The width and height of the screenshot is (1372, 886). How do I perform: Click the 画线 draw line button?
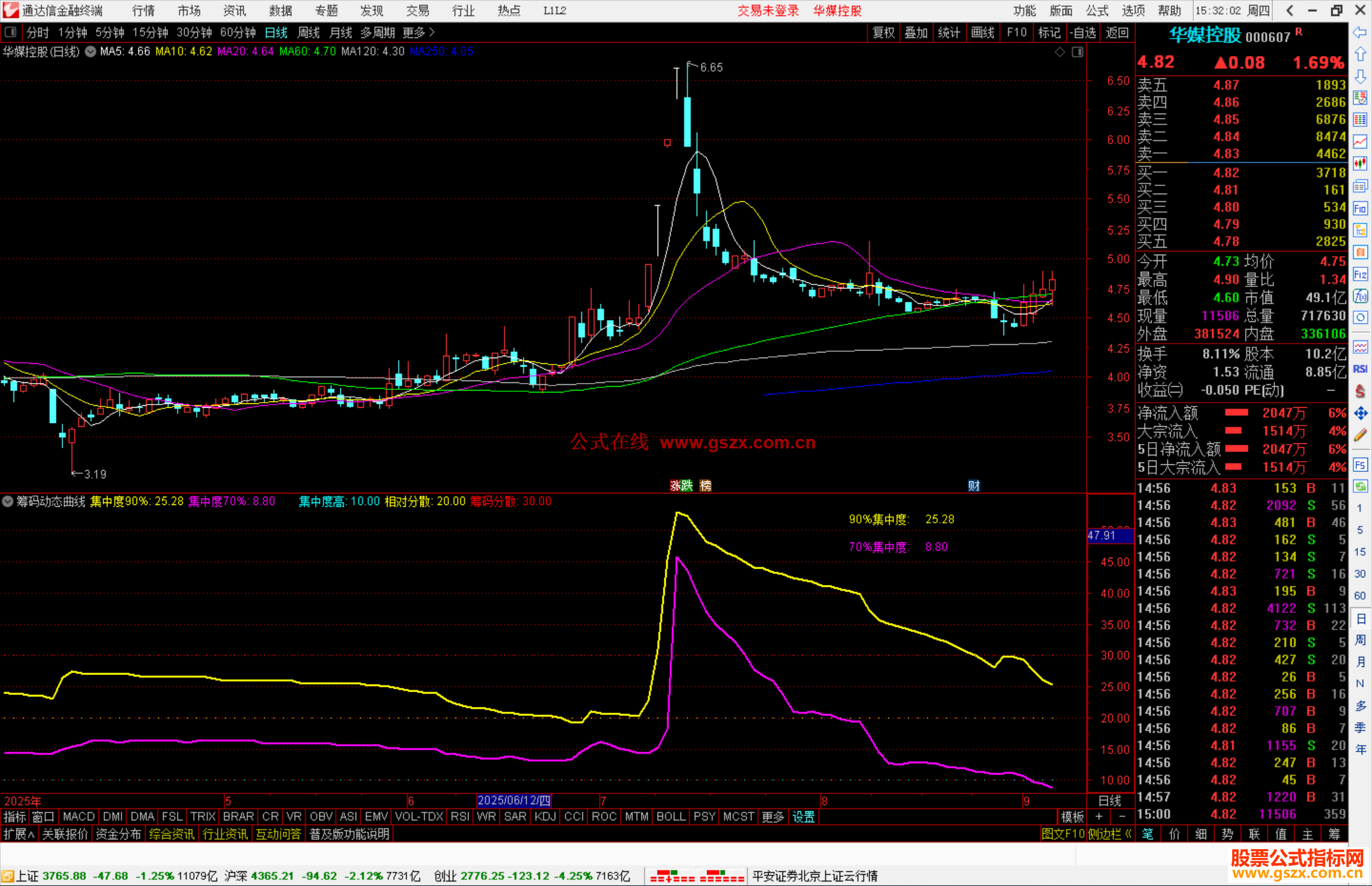click(x=983, y=32)
